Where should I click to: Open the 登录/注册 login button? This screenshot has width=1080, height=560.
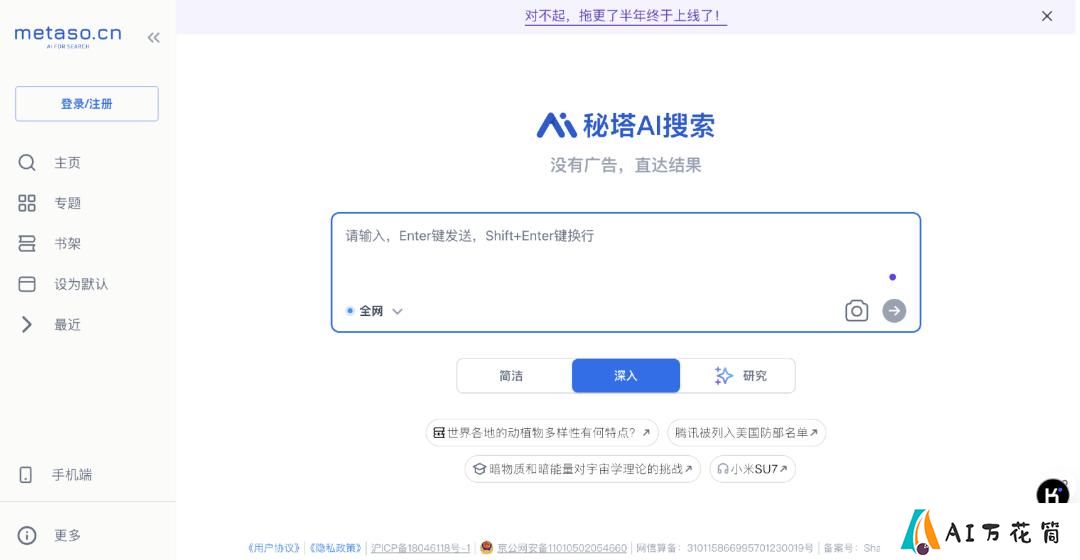click(x=87, y=104)
